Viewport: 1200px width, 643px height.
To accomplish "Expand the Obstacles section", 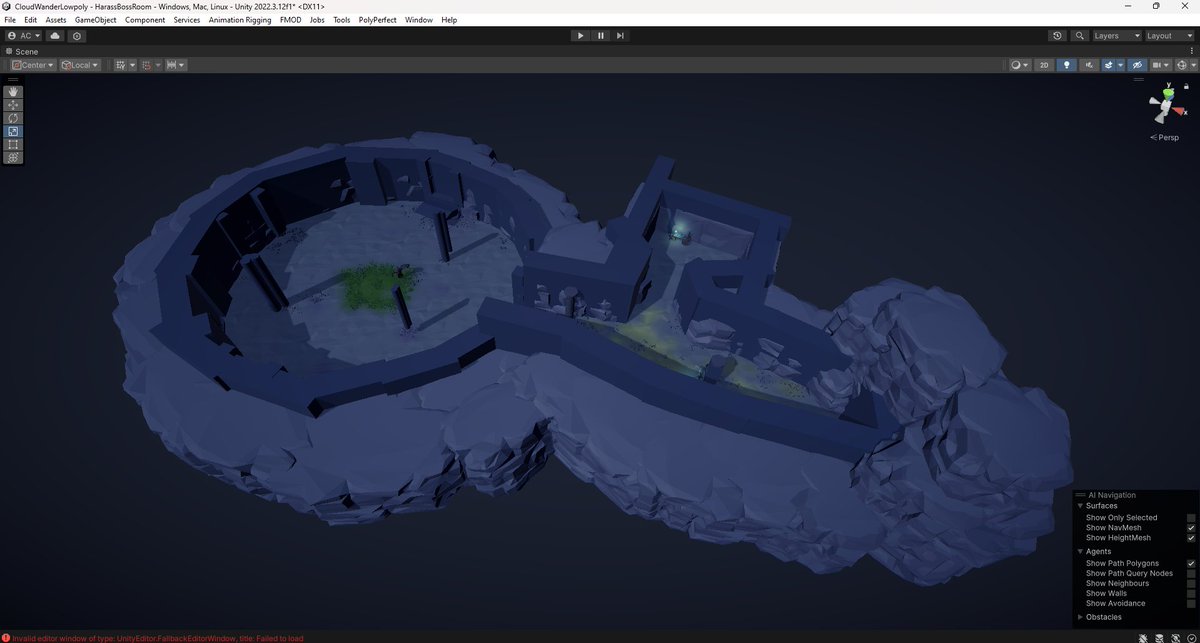I will (x=1082, y=617).
